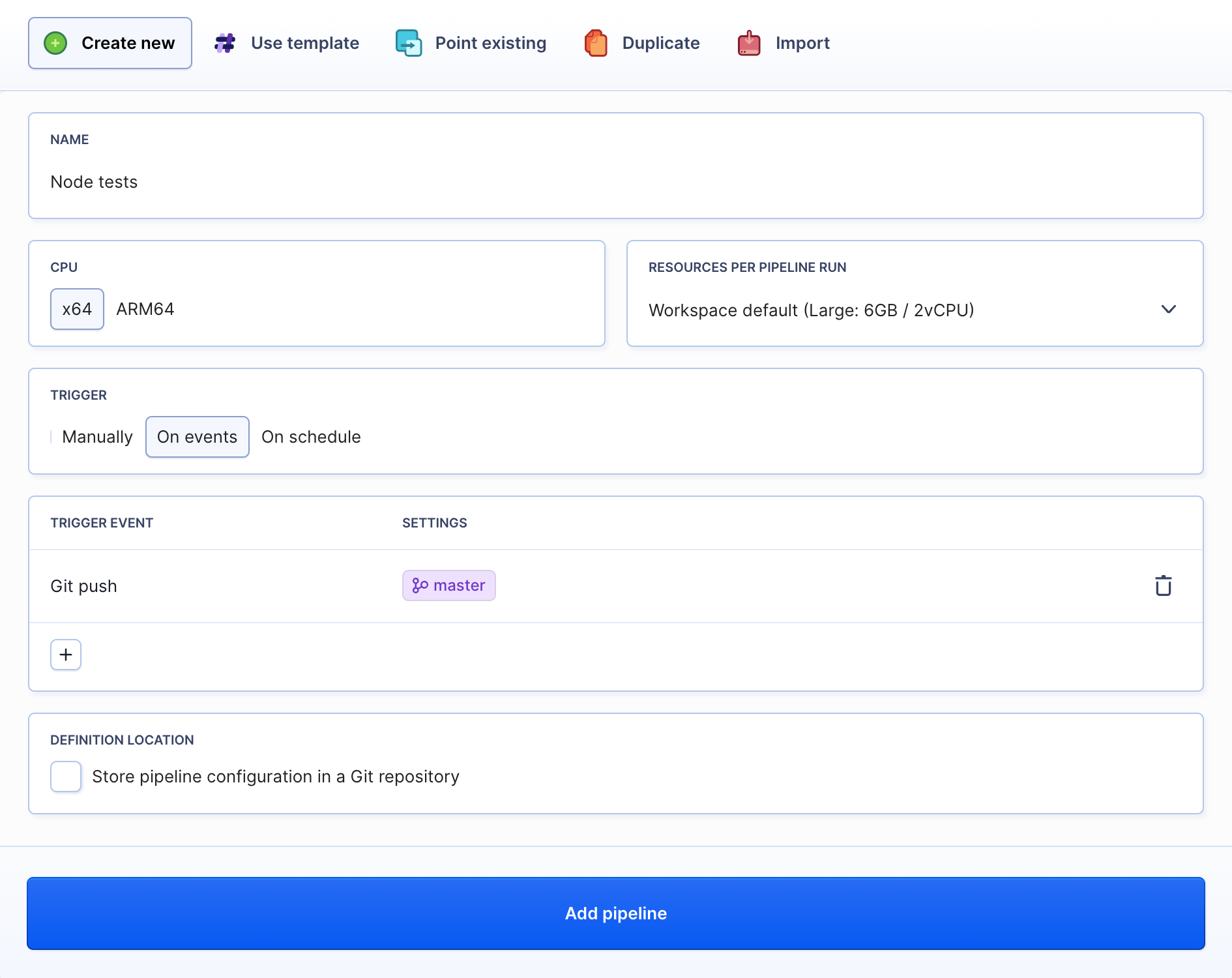Screen dimensions: 1232x978
Task: Select x64 CPU architecture
Action: coord(77,309)
